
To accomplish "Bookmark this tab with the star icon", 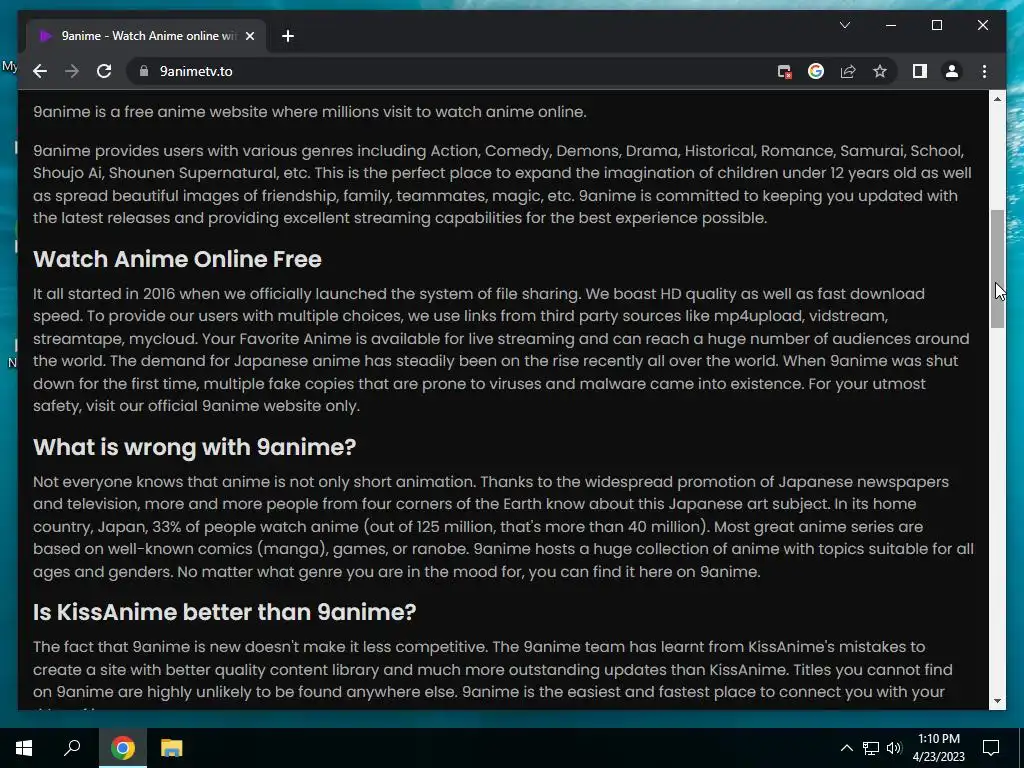I will click(880, 71).
